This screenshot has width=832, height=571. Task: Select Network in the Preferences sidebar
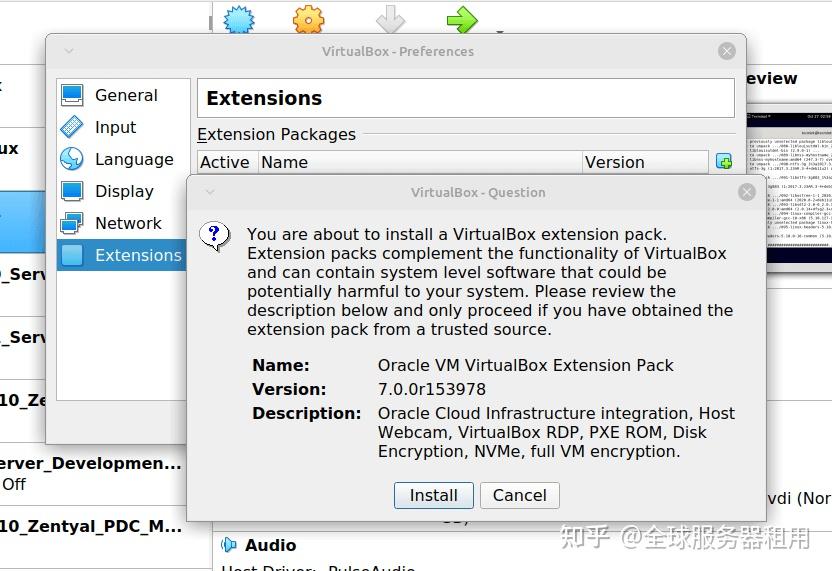coord(123,223)
